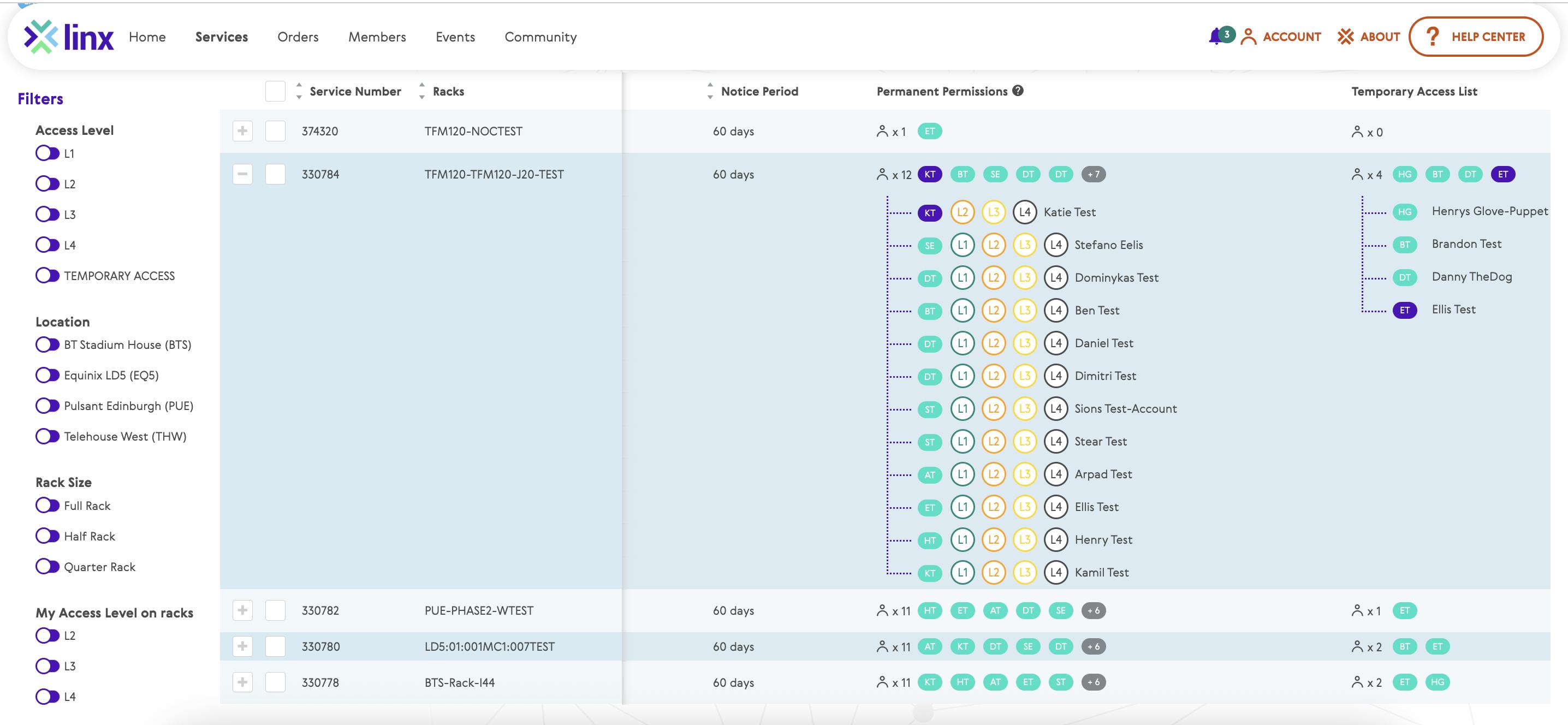Open the Help Center button
Image resolution: width=1568 pixels, height=725 pixels.
coord(1476,37)
